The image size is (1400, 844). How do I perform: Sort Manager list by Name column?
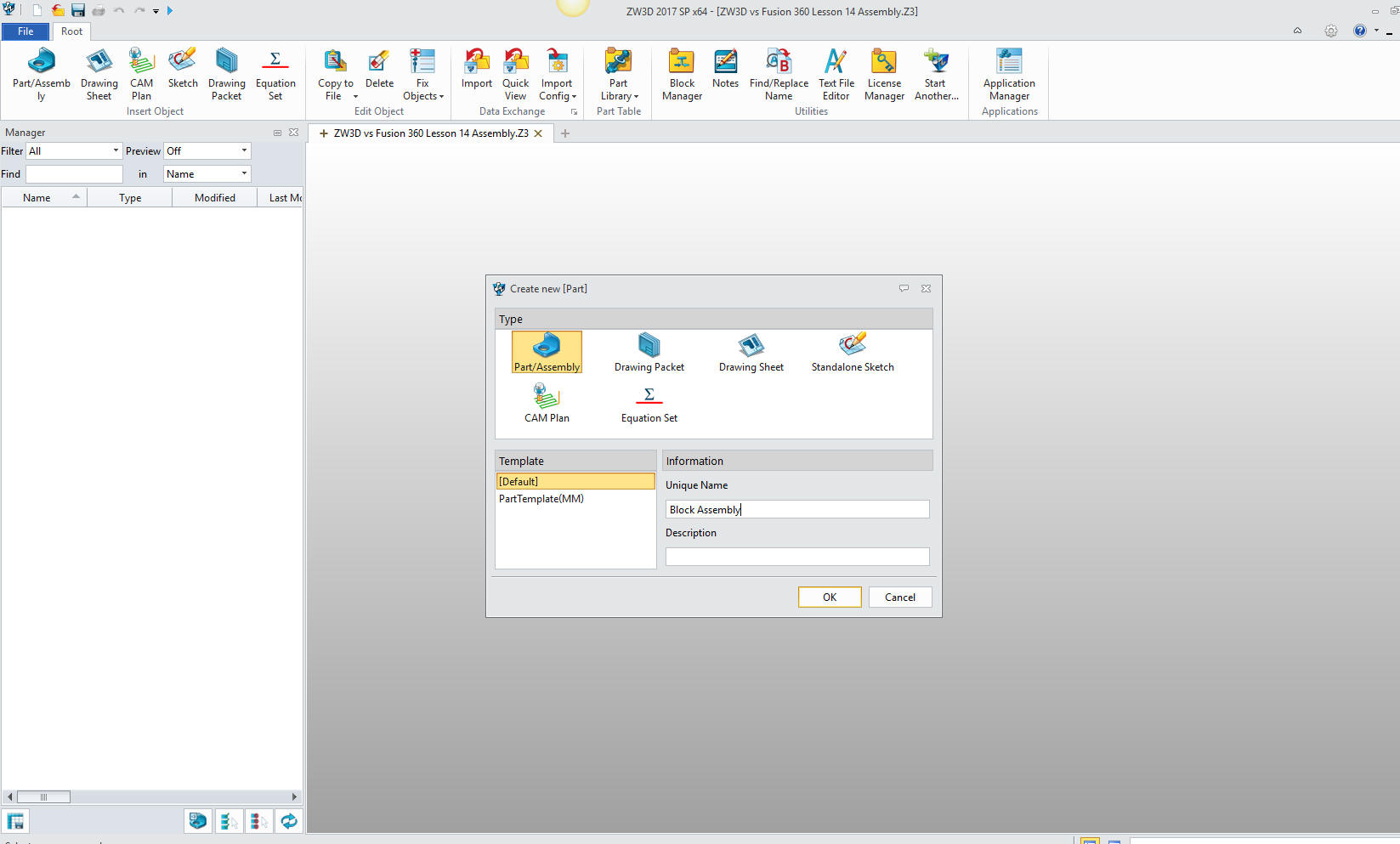[x=44, y=197]
